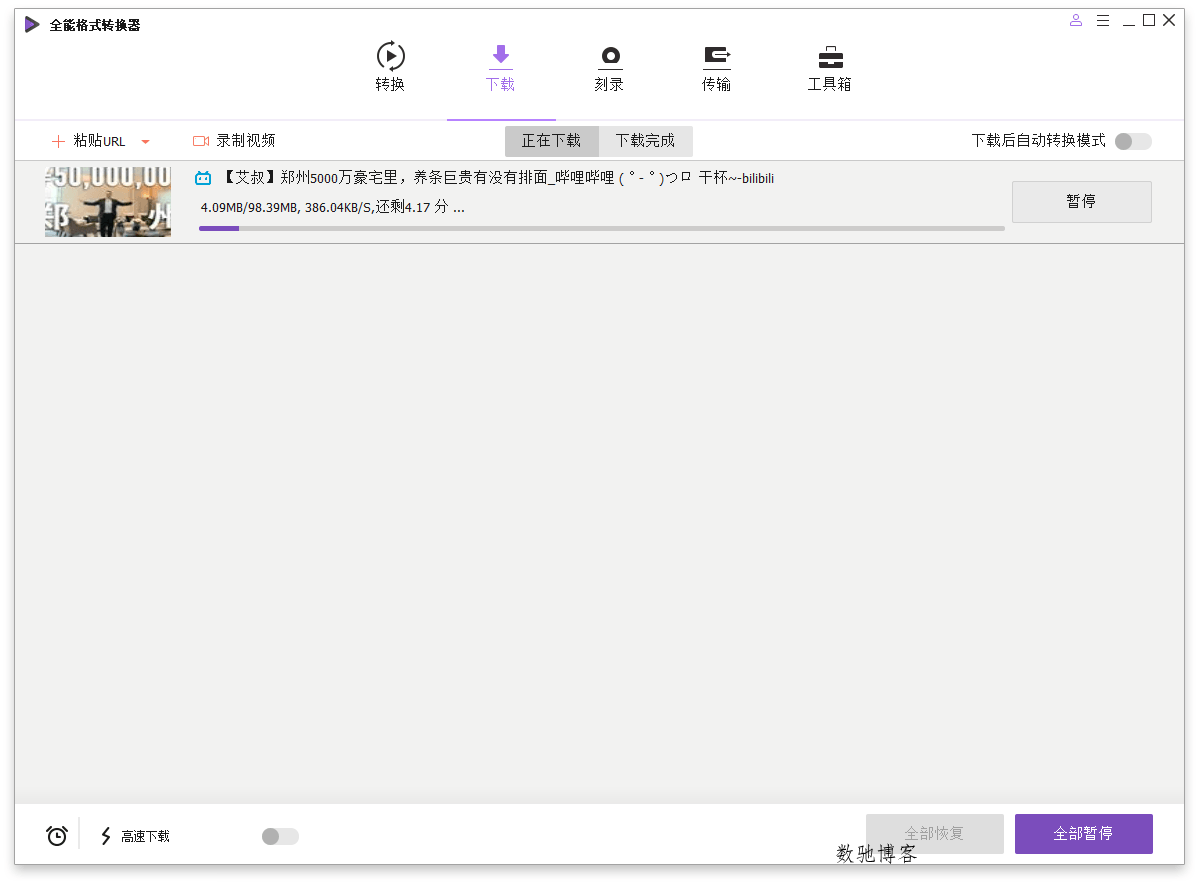Screen dimensions: 1199x888
Task: Click 录制视频 label
Action: pyautogui.click(x=245, y=141)
